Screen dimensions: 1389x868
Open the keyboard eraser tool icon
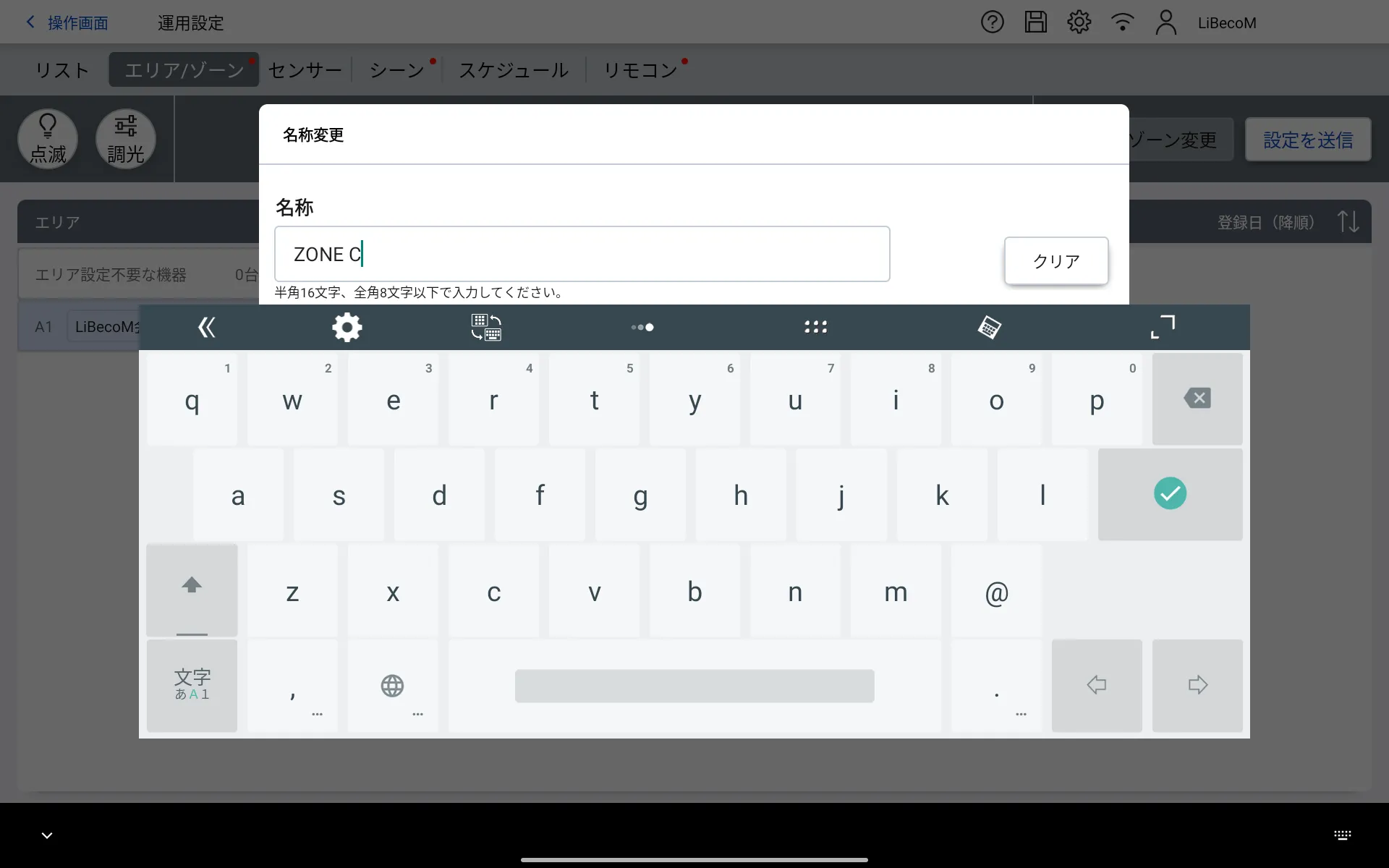pos(989,328)
